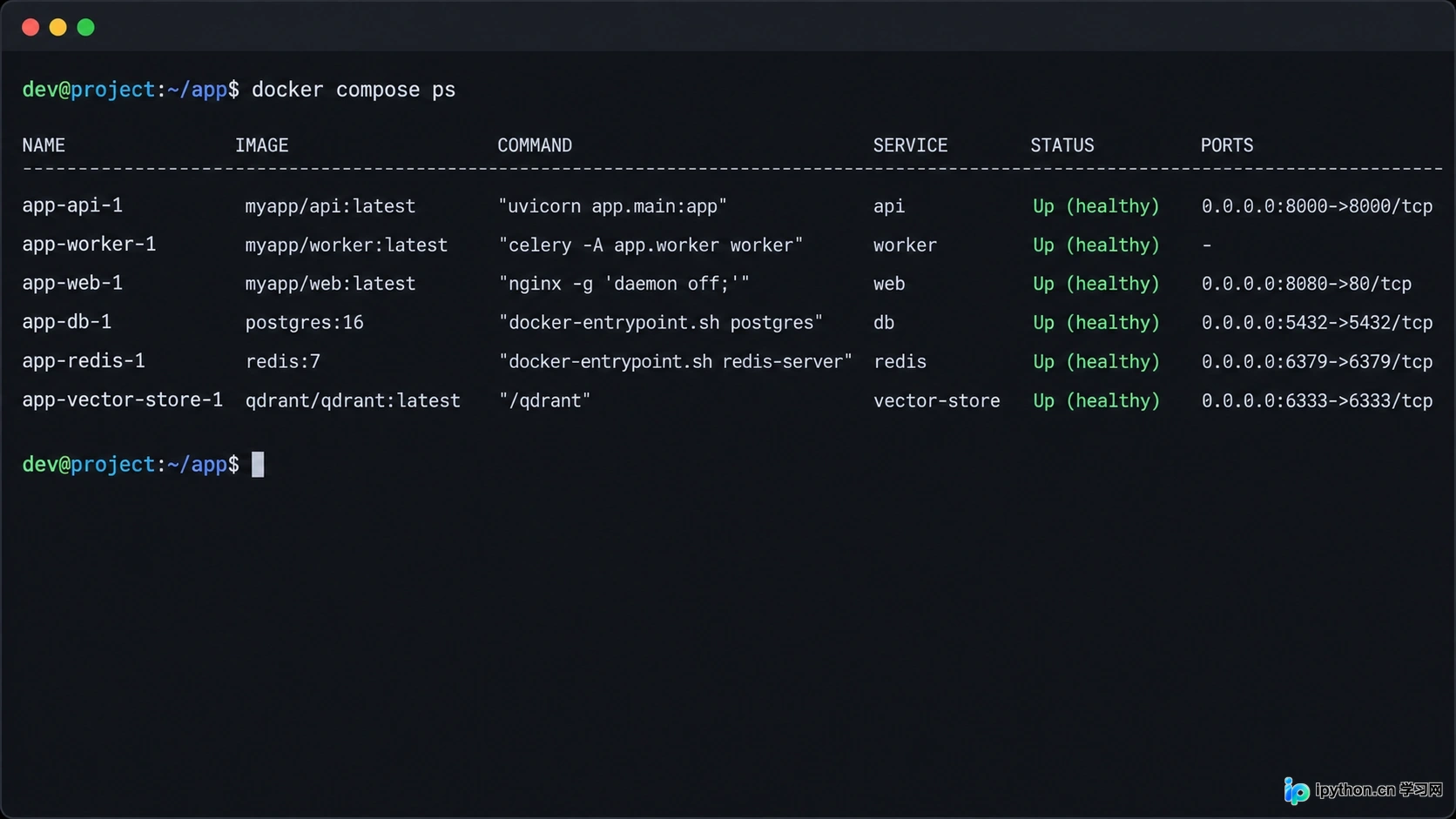Click the worker service name
This screenshot has width=1456, height=819.
[x=906, y=245]
